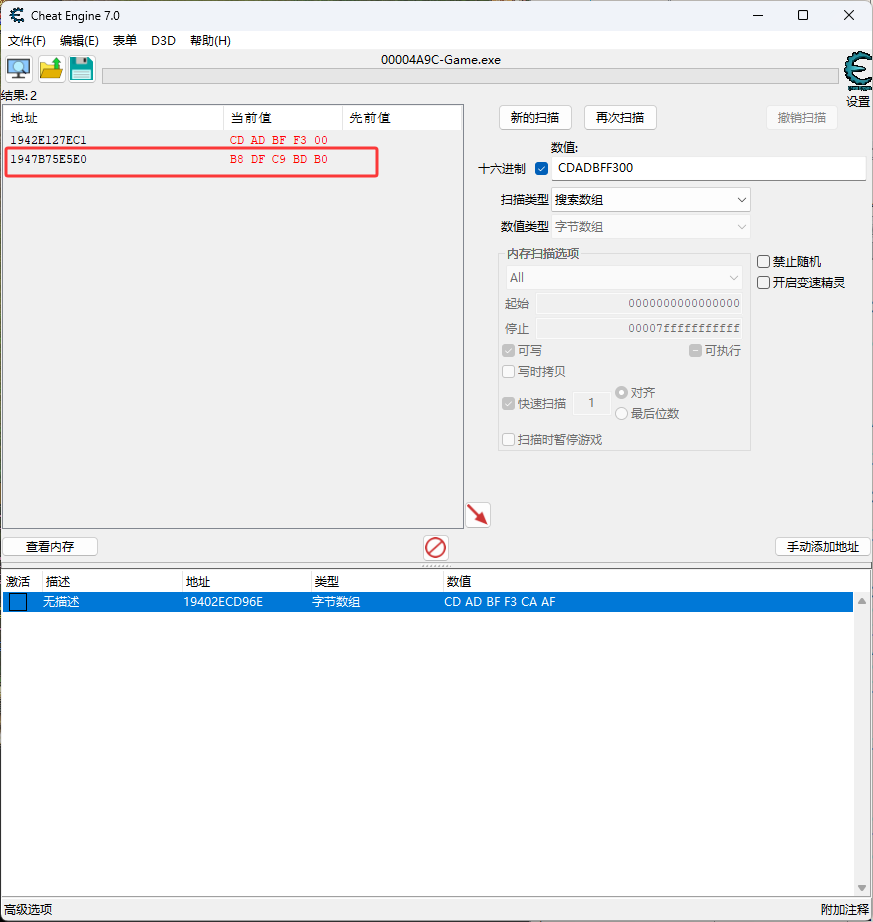Click the 激活 column header
Viewport: 873px width, 922px height.
coord(21,582)
